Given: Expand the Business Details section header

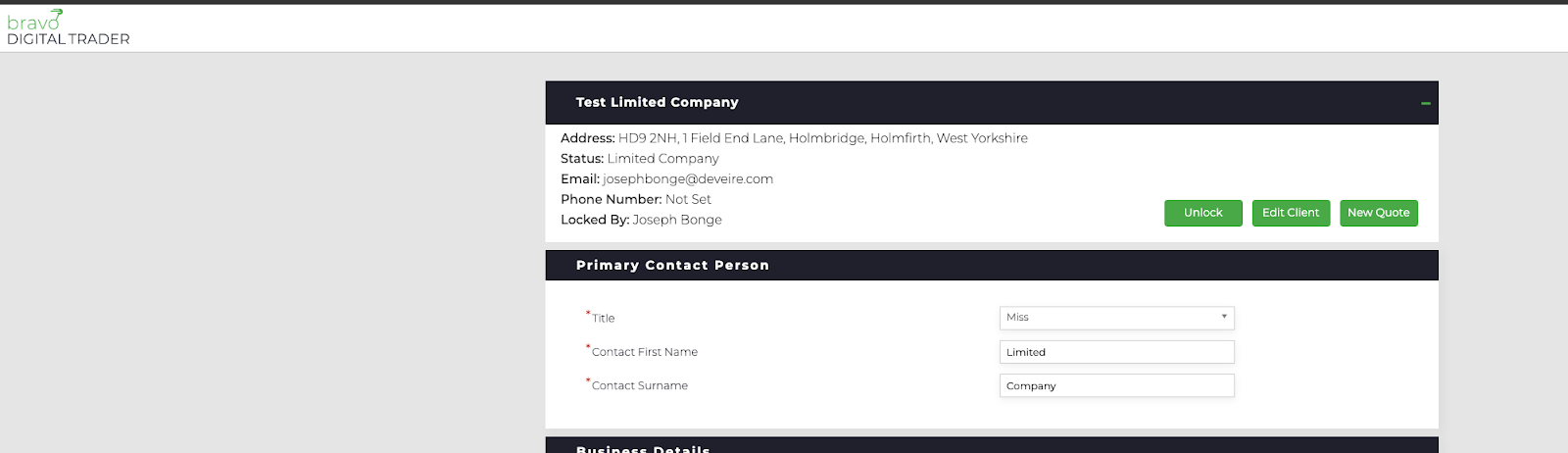Looking at the screenshot, I should click(991, 445).
